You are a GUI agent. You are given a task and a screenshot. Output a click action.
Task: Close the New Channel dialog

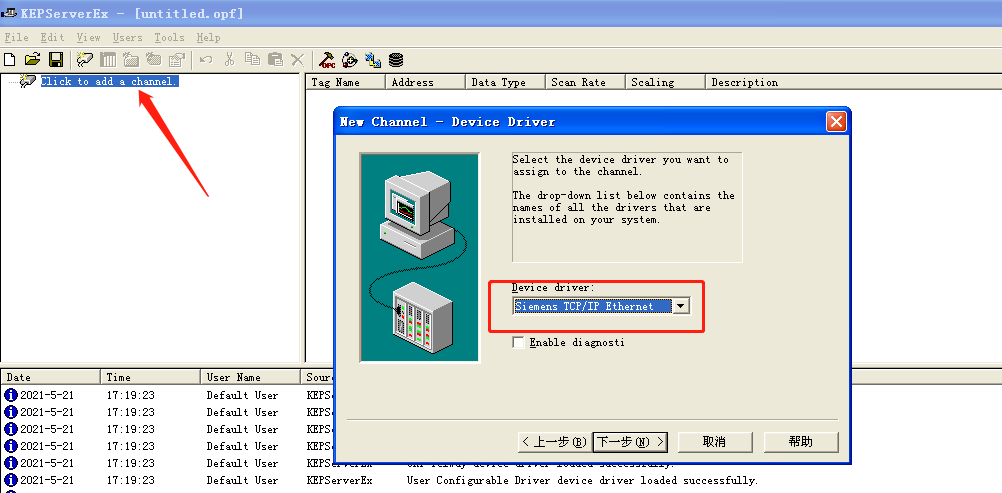click(836, 122)
